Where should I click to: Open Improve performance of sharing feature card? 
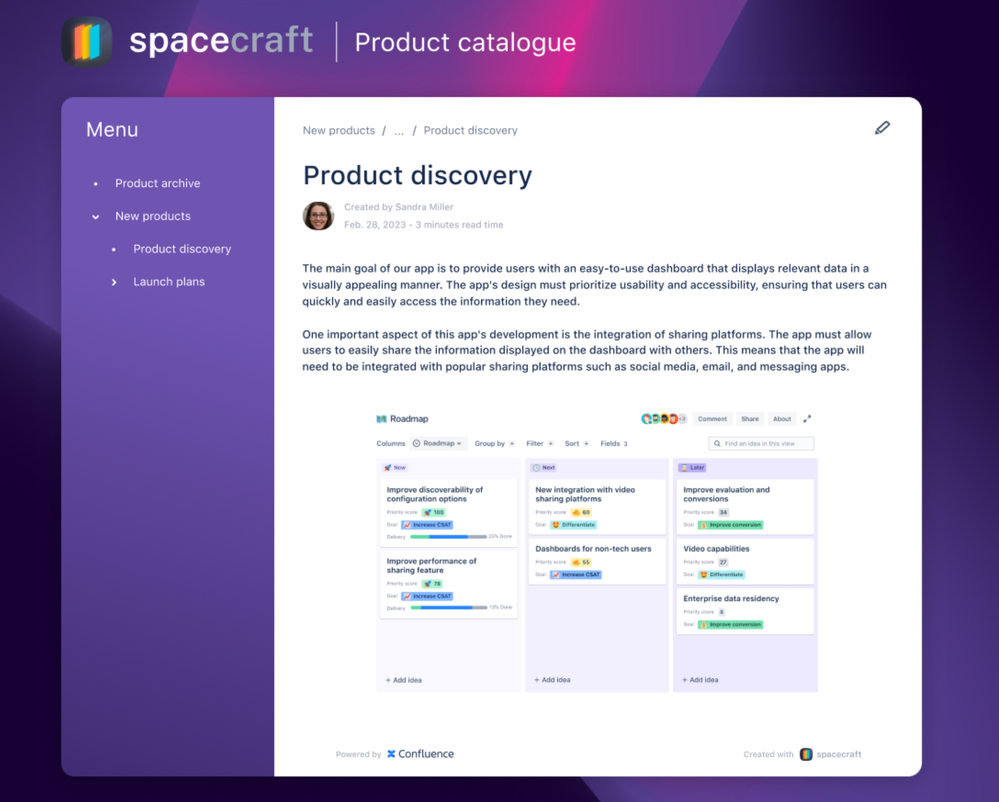449,585
